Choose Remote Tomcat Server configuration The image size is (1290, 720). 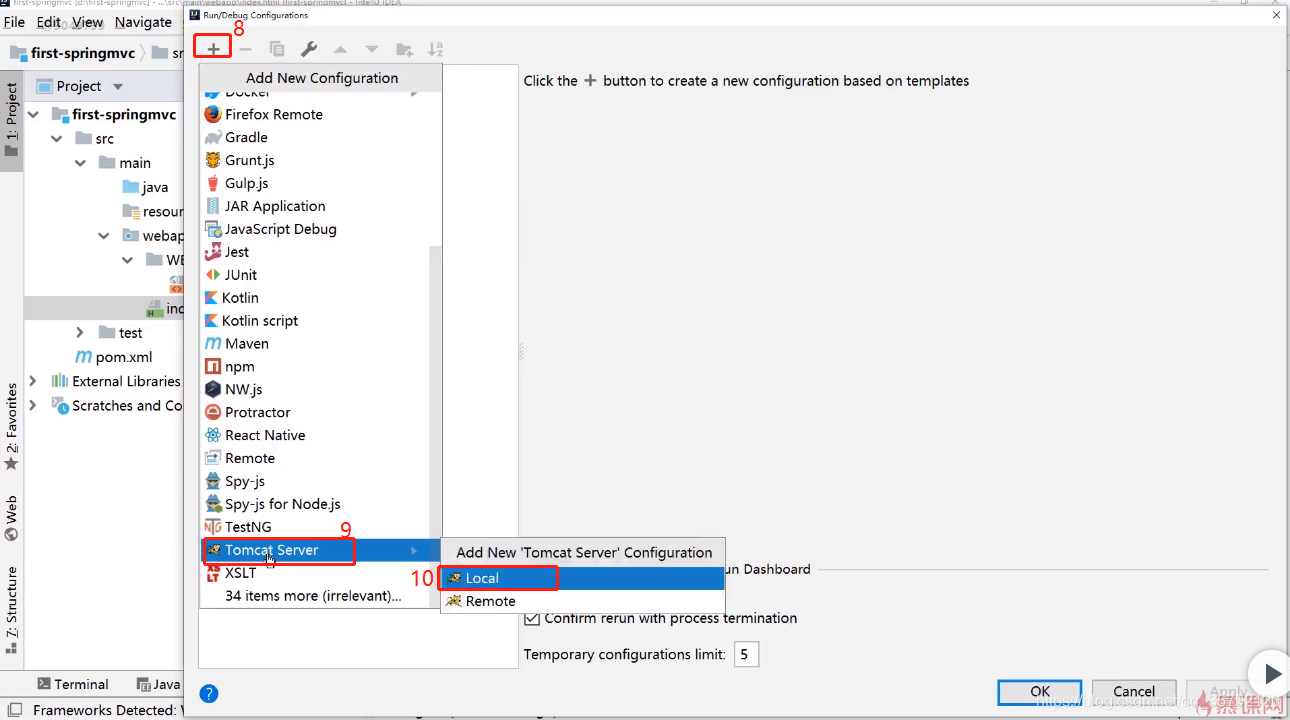pyautogui.click(x=582, y=602)
